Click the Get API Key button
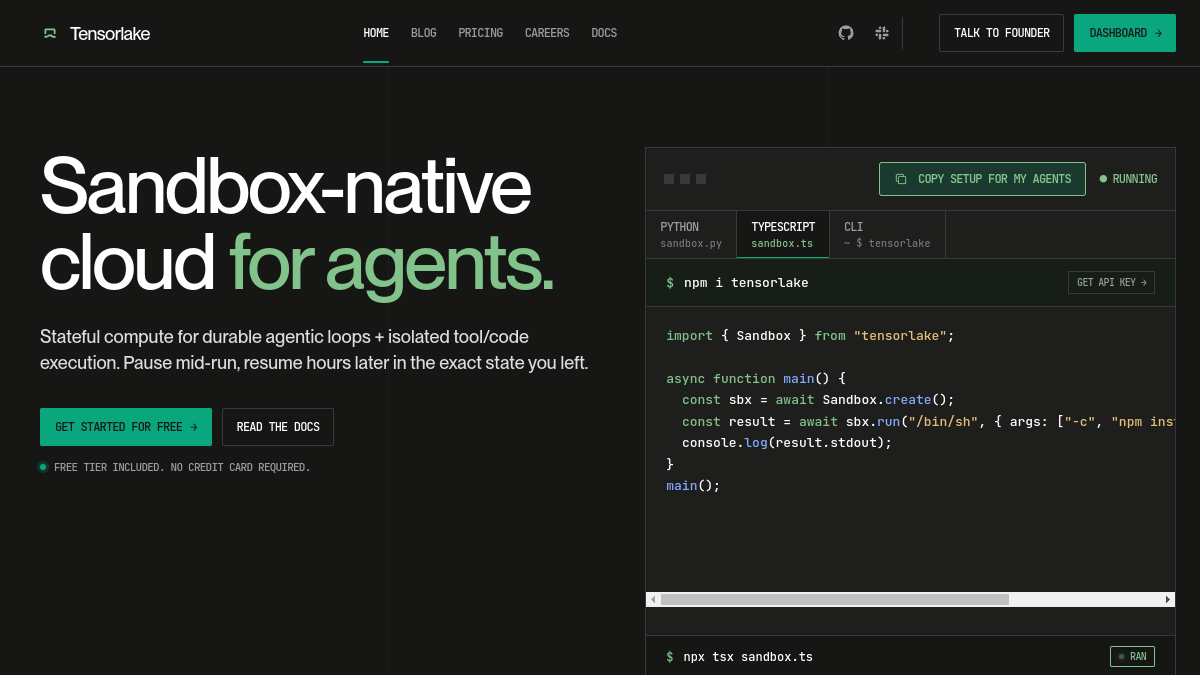 coord(1111,283)
